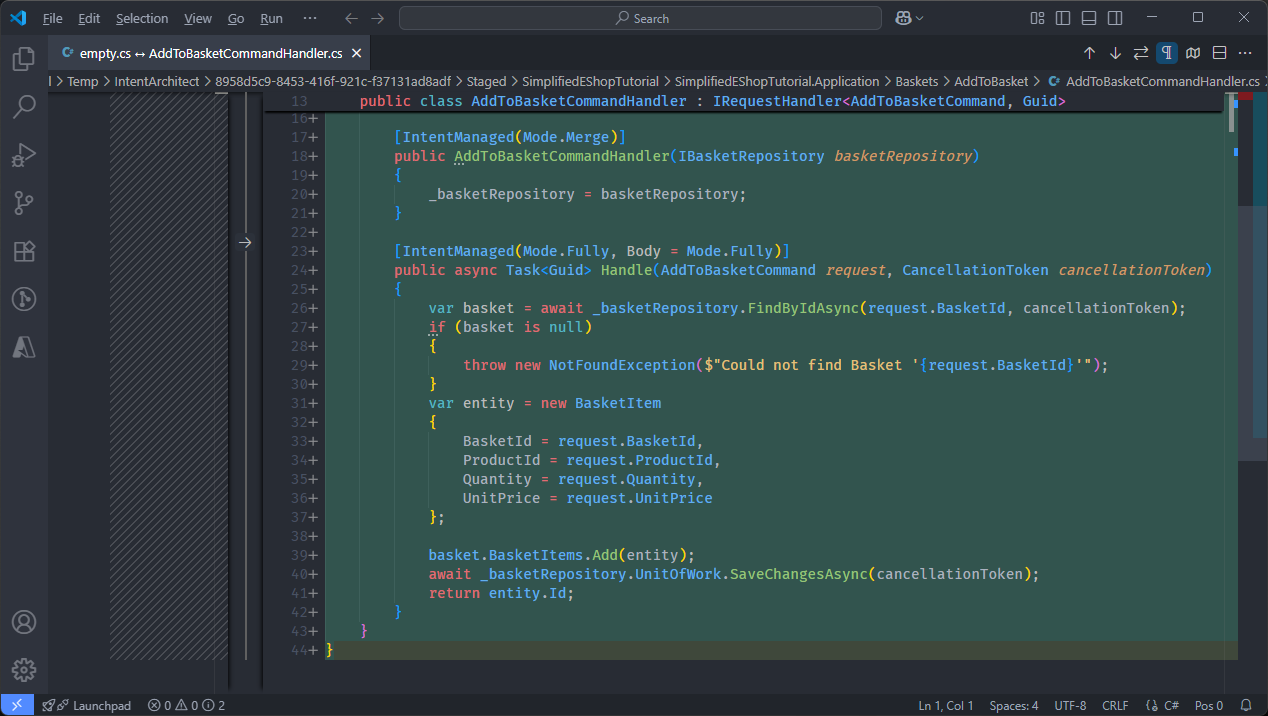Change indentation via Spaces: 4
Viewport: 1268px width, 716px height.
tap(1014, 705)
